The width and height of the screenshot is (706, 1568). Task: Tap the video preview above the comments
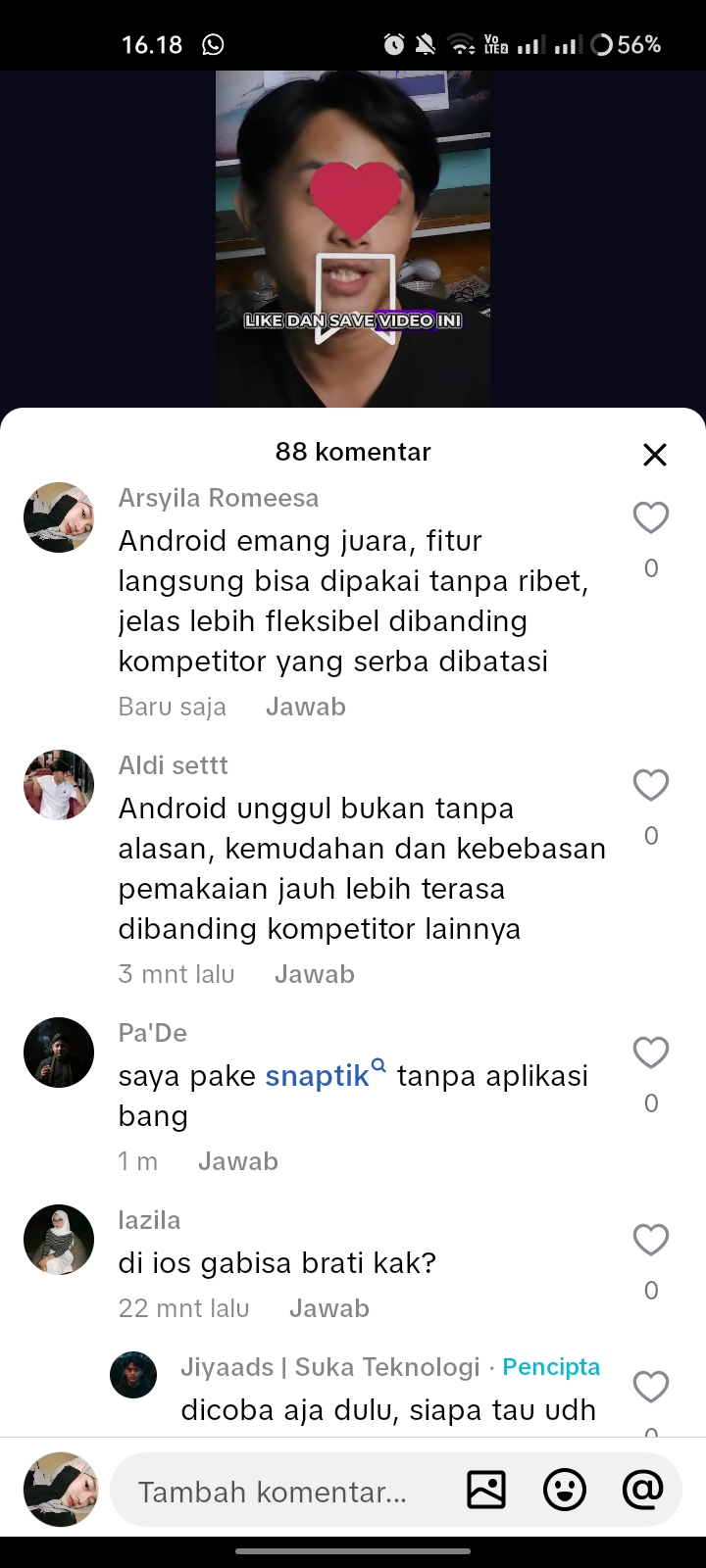(353, 239)
